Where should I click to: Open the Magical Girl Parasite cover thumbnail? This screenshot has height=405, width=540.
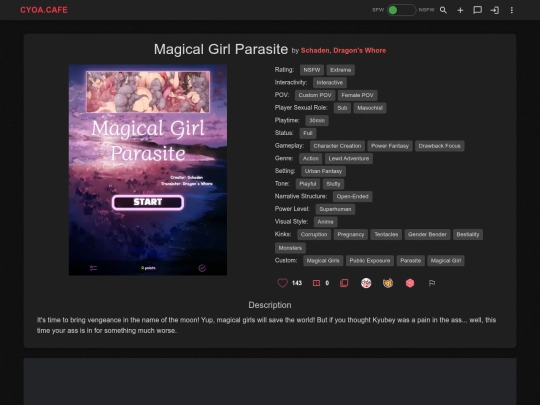(x=148, y=170)
